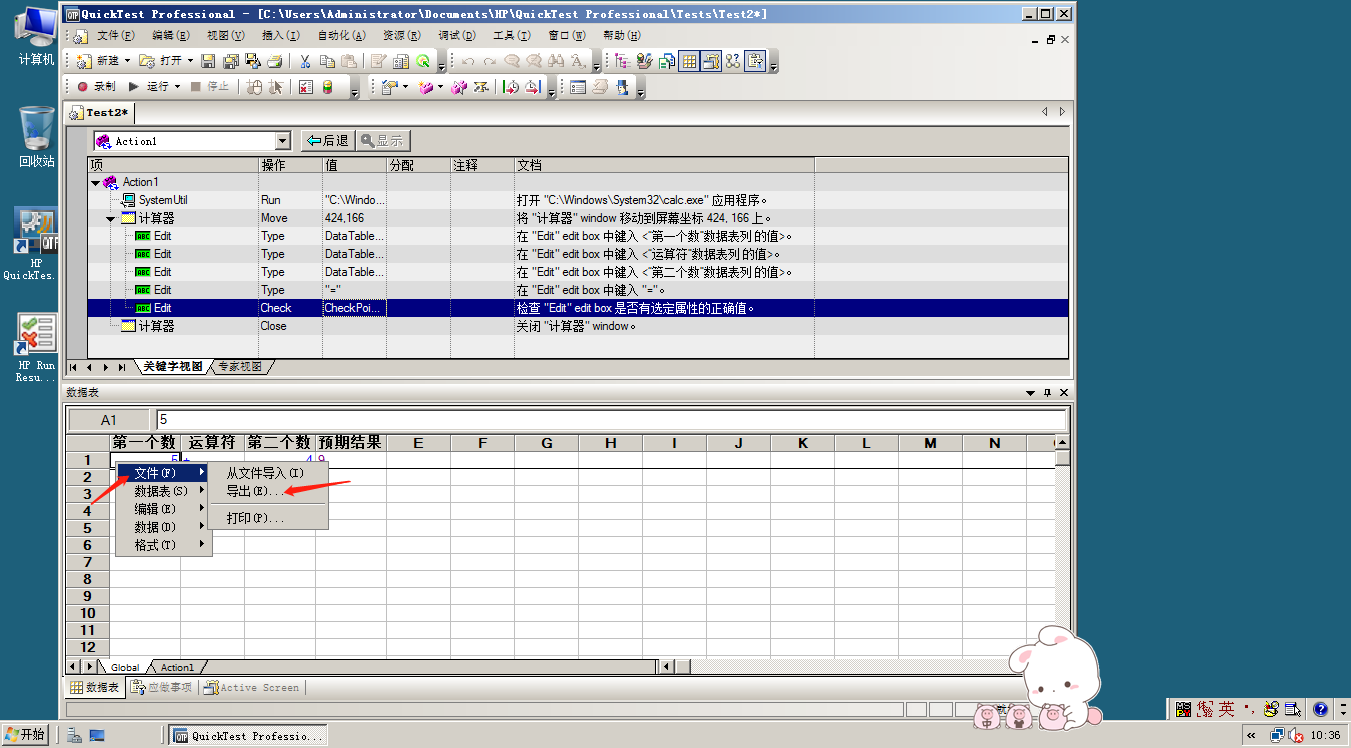
Task: Open the 新建 dropdown arrow
Action: [x=127, y=61]
